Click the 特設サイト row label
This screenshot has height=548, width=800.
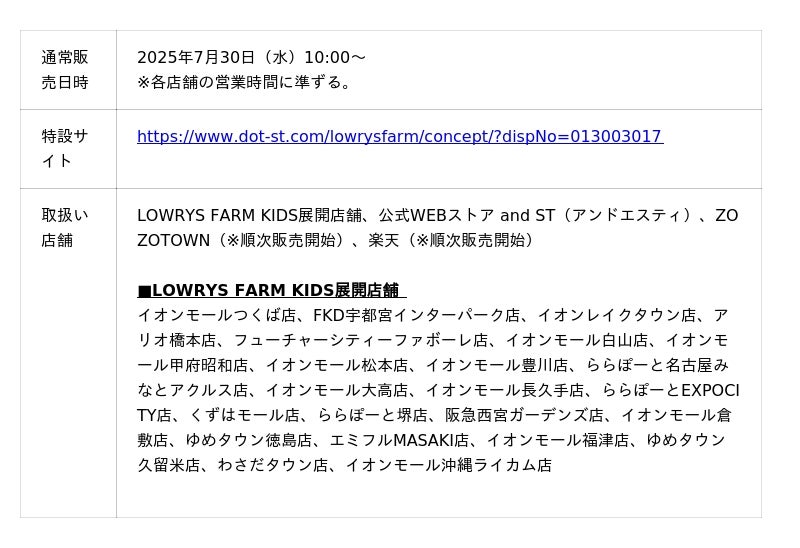[x=65, y=148]
